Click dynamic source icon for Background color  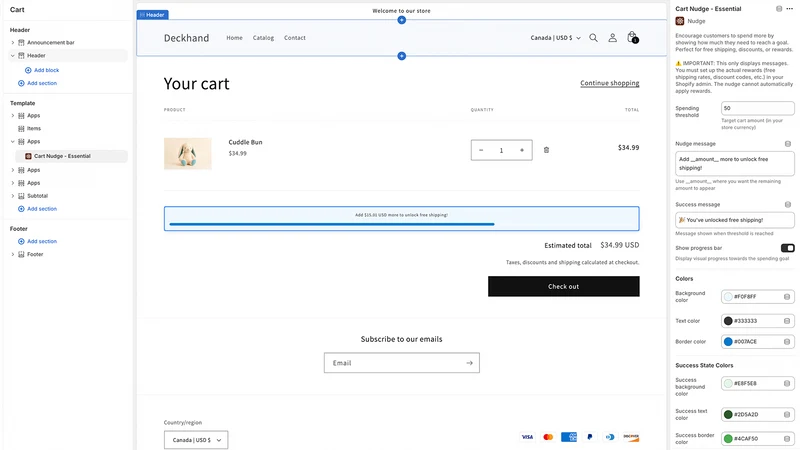[x=787, y=296]
